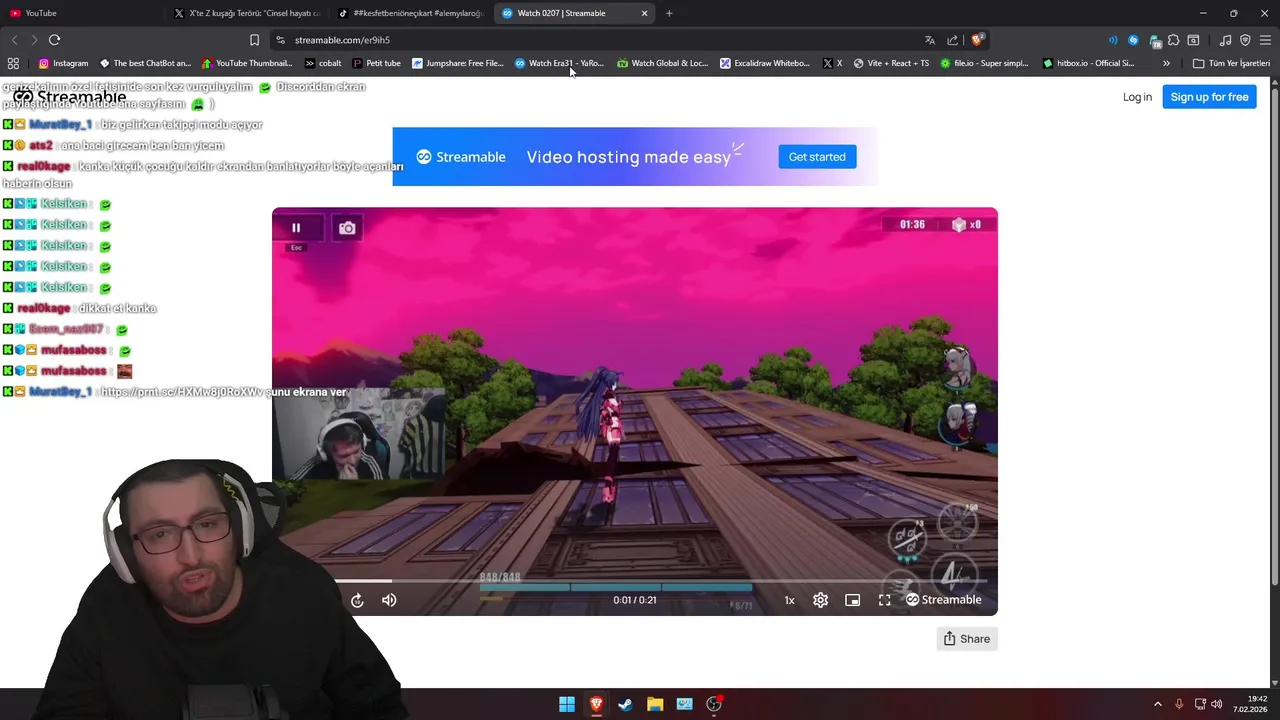Enable picture-in-picture on the video player
1280x720 pixels.
point(852,600)
